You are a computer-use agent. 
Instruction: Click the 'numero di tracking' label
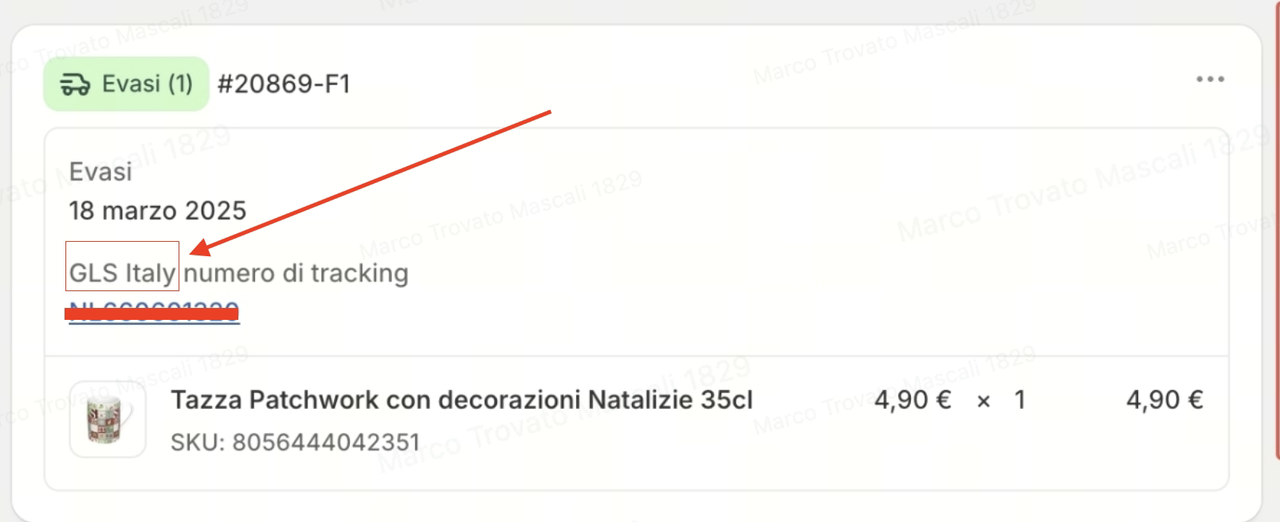coord(296,272)
